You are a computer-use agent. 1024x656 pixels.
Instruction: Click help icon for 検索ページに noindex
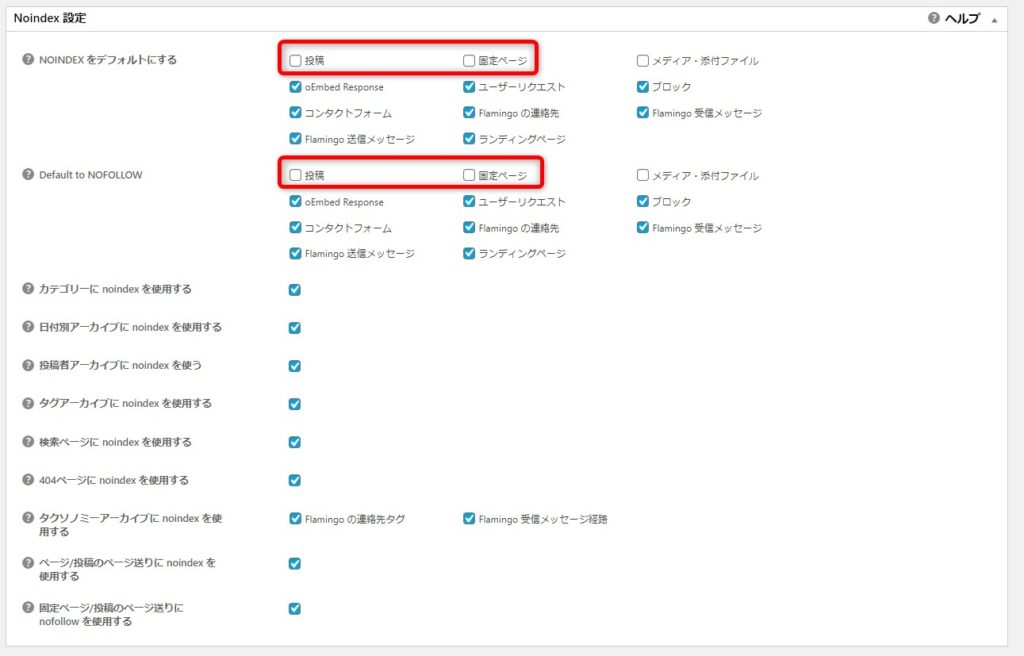(x=28, y=441)
